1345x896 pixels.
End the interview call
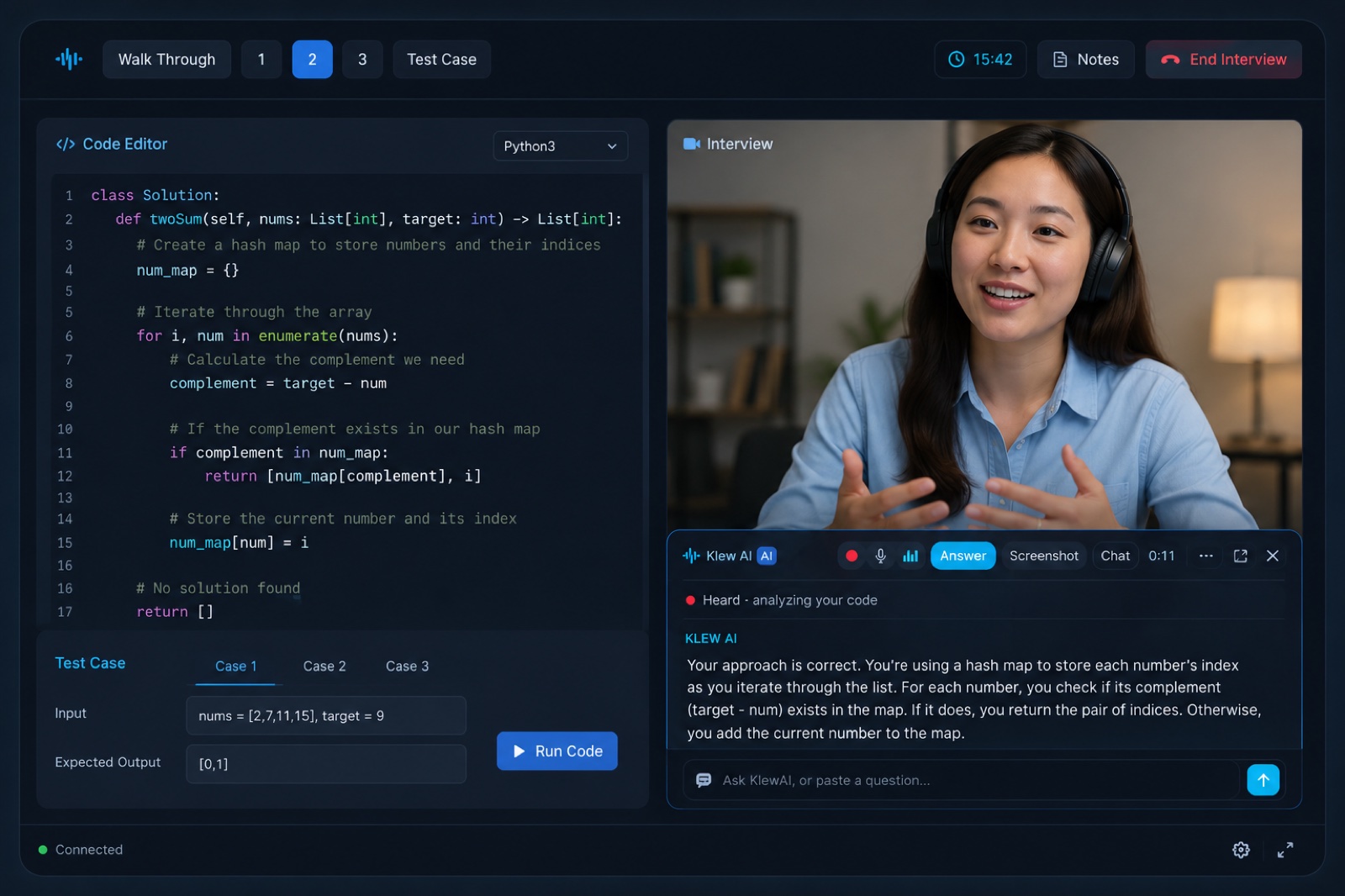pyautogui.click(x=1223, y=60)
